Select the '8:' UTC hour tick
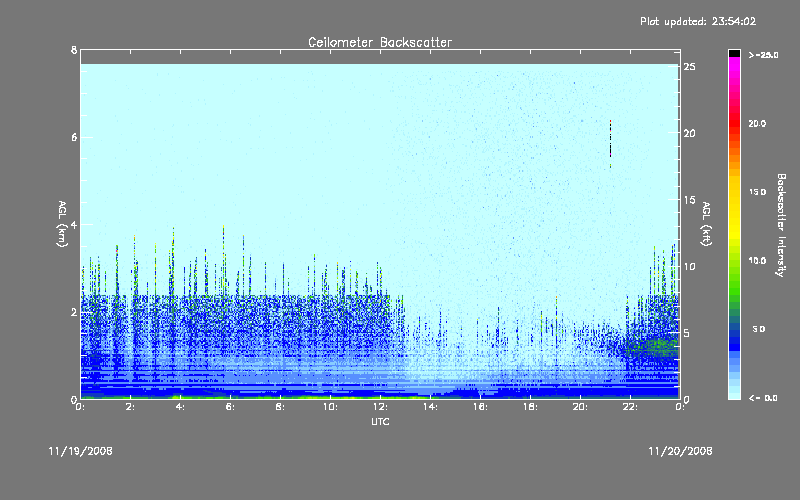This screenshot has height=500, width=800. click(280, 407)
